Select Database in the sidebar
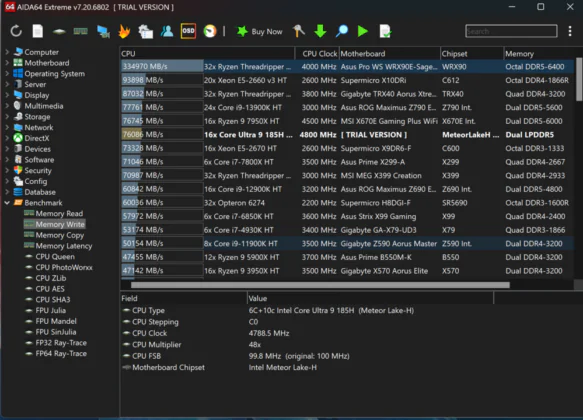 [x=35, y=192]
